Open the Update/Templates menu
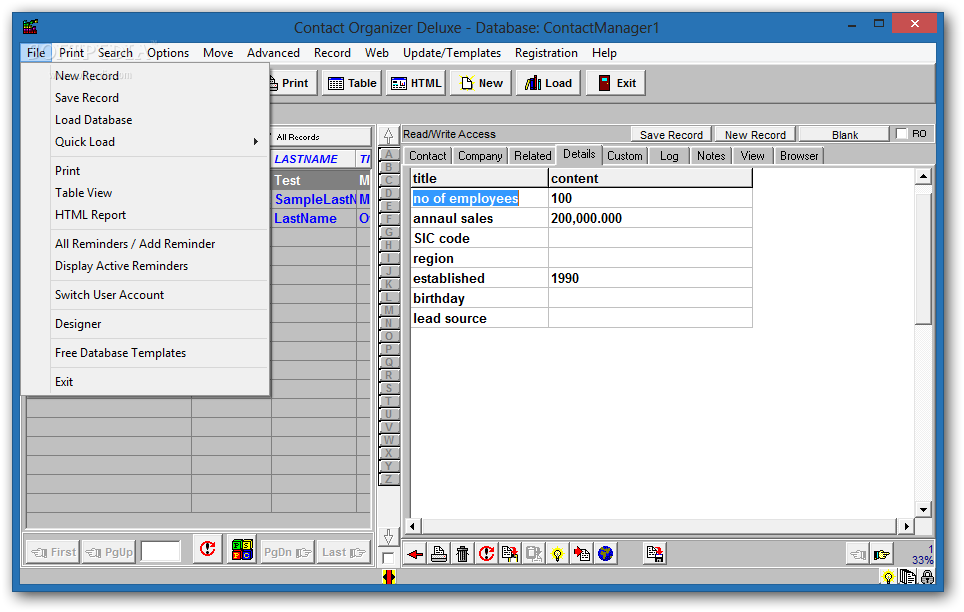Image resolution: width=964 pixels, height=612 pixels. [x=452, y=53]
